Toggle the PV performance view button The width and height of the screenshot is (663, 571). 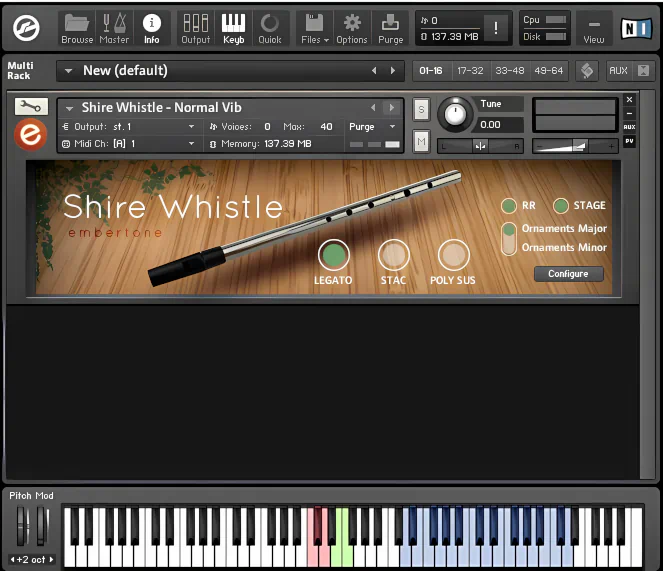point(629,141)
